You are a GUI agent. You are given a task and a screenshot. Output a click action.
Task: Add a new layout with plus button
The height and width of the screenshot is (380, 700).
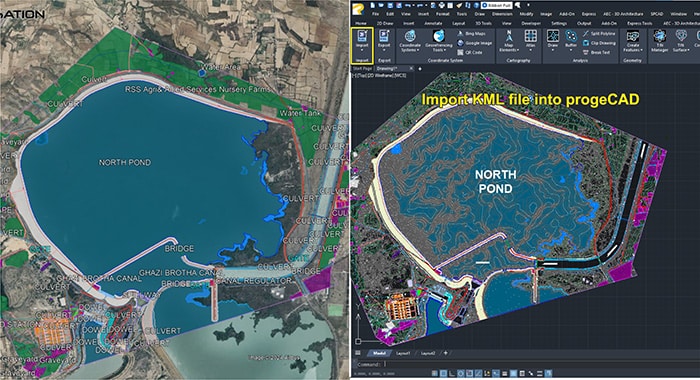tap(446, 353)
